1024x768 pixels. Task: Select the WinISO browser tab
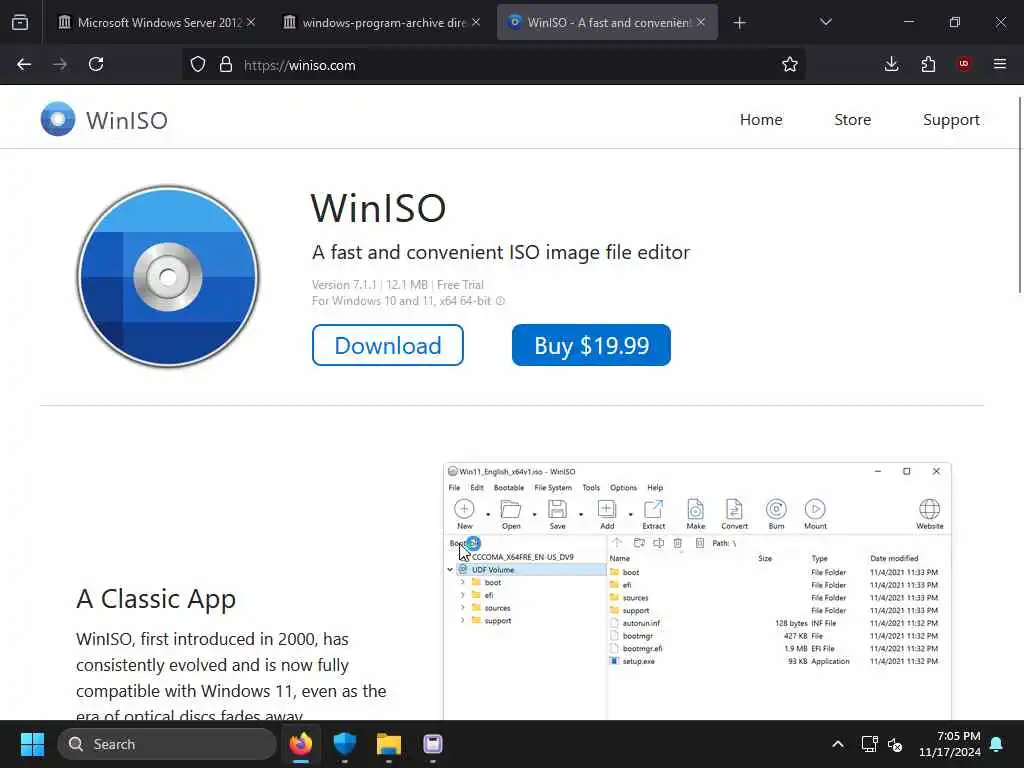point(607,22)
